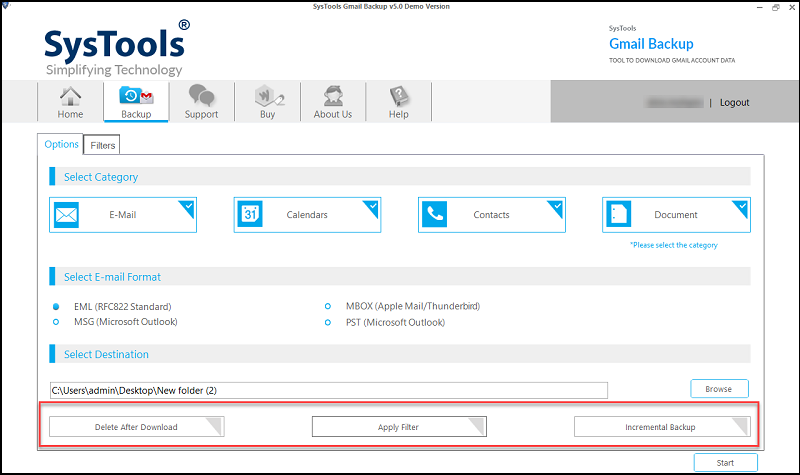Click the 'Please select the category' note

point(673,245)
